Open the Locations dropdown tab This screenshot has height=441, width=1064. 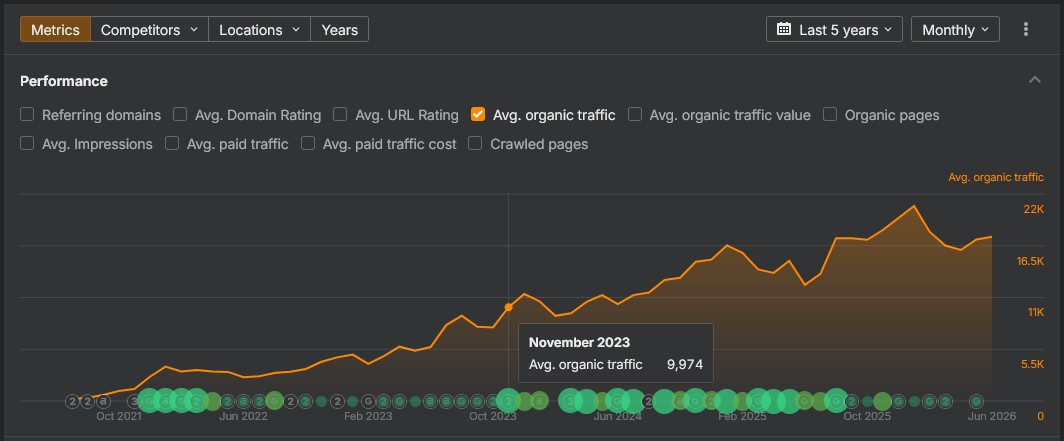(x=259, y=29)
